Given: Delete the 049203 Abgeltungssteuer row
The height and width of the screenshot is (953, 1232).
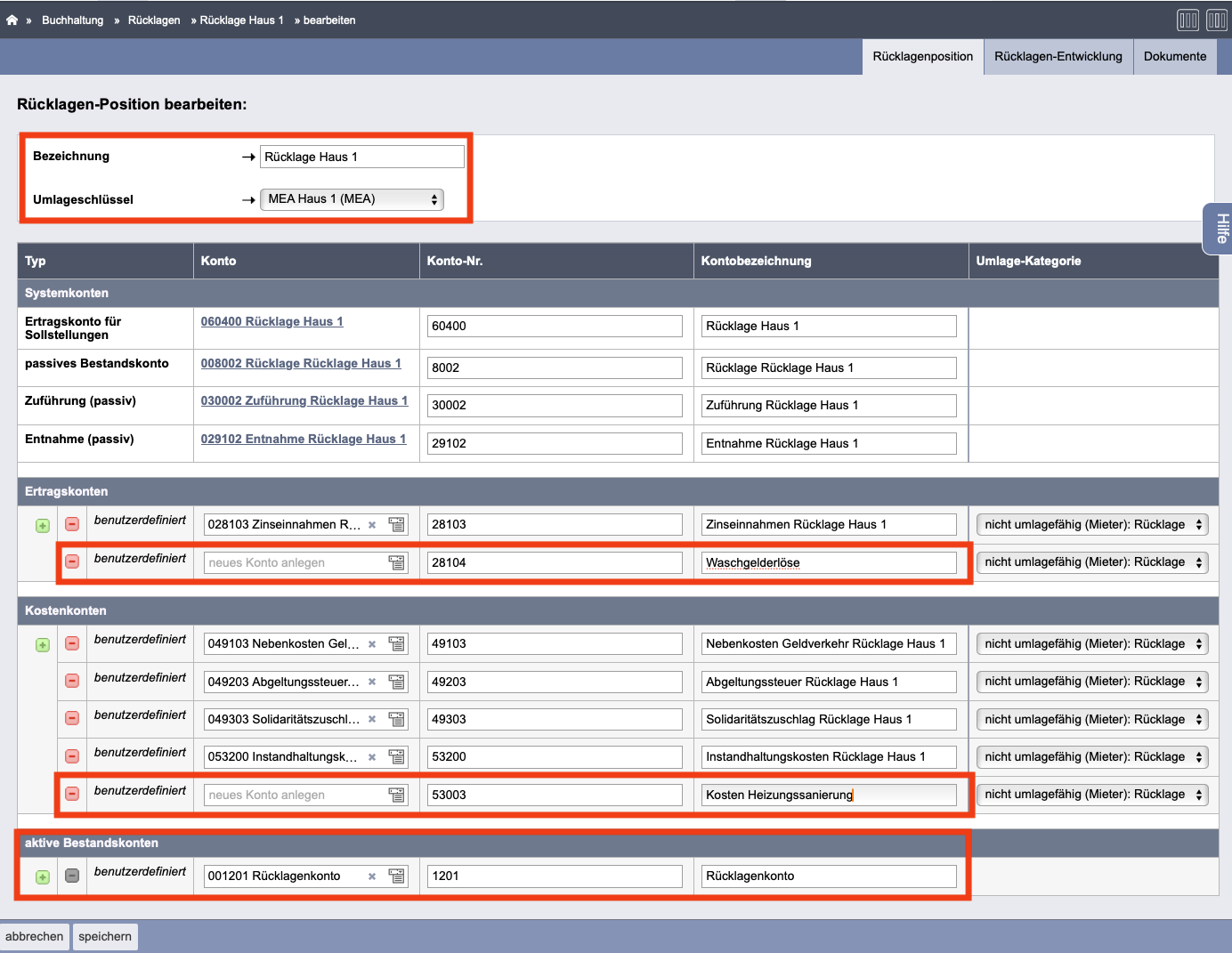Looking at the screenshot, I should (72, 681).
